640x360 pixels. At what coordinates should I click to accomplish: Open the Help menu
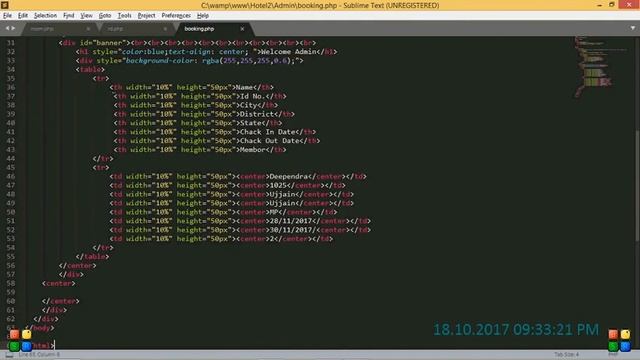(x=203, y=16)
